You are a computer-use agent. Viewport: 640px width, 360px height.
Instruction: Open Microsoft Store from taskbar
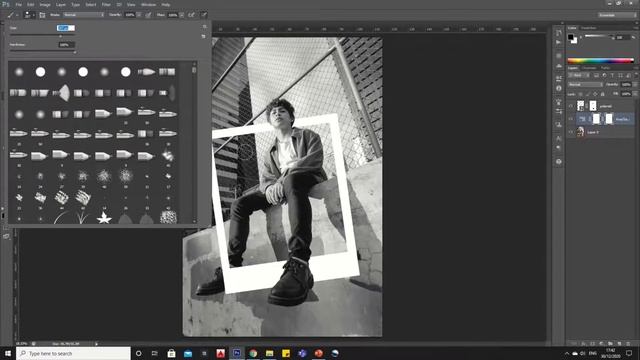[x=171, y=353]
